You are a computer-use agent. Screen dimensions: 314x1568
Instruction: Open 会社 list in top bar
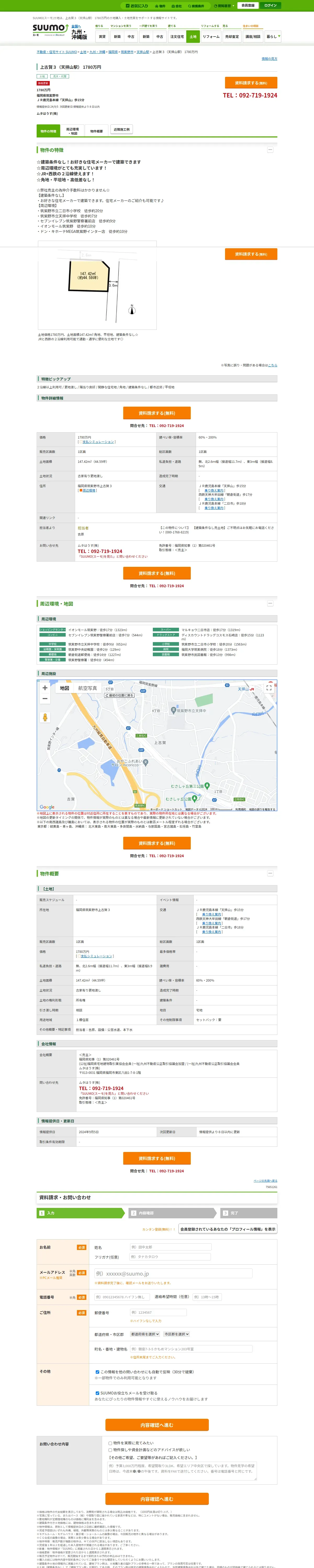(177, 5)
